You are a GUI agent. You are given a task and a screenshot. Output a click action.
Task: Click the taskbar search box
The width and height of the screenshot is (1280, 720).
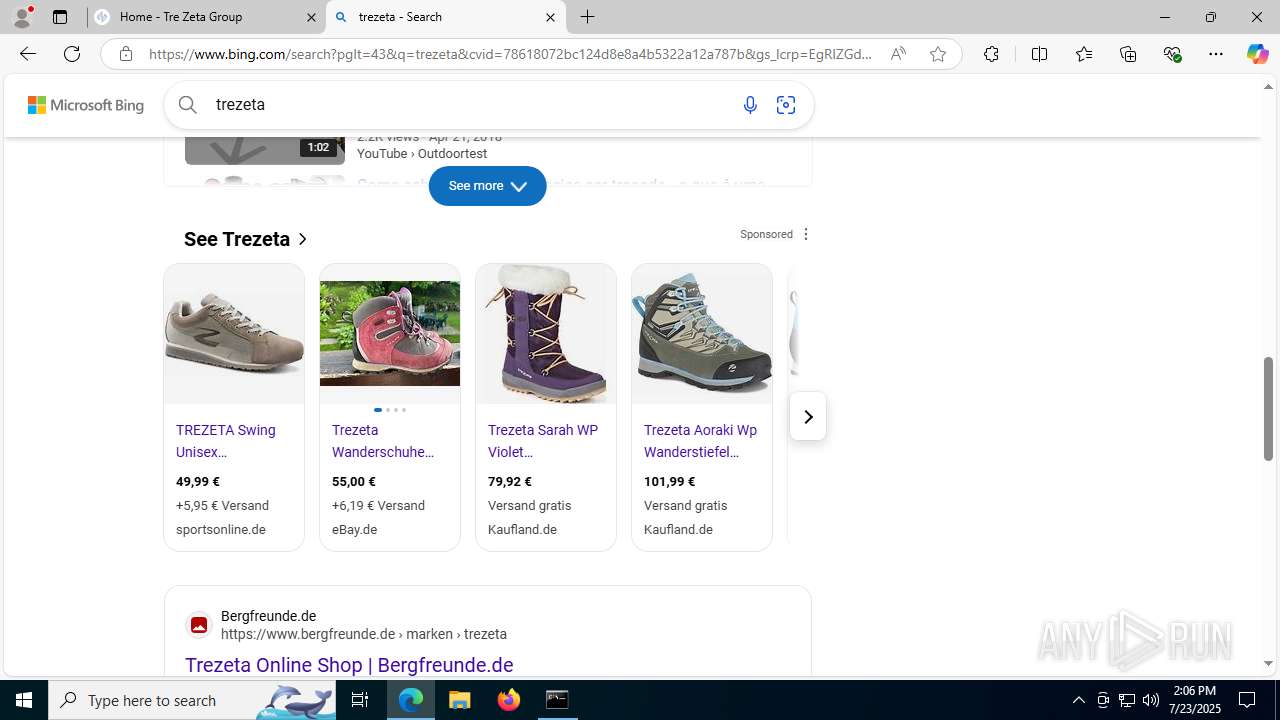[192, 700]
